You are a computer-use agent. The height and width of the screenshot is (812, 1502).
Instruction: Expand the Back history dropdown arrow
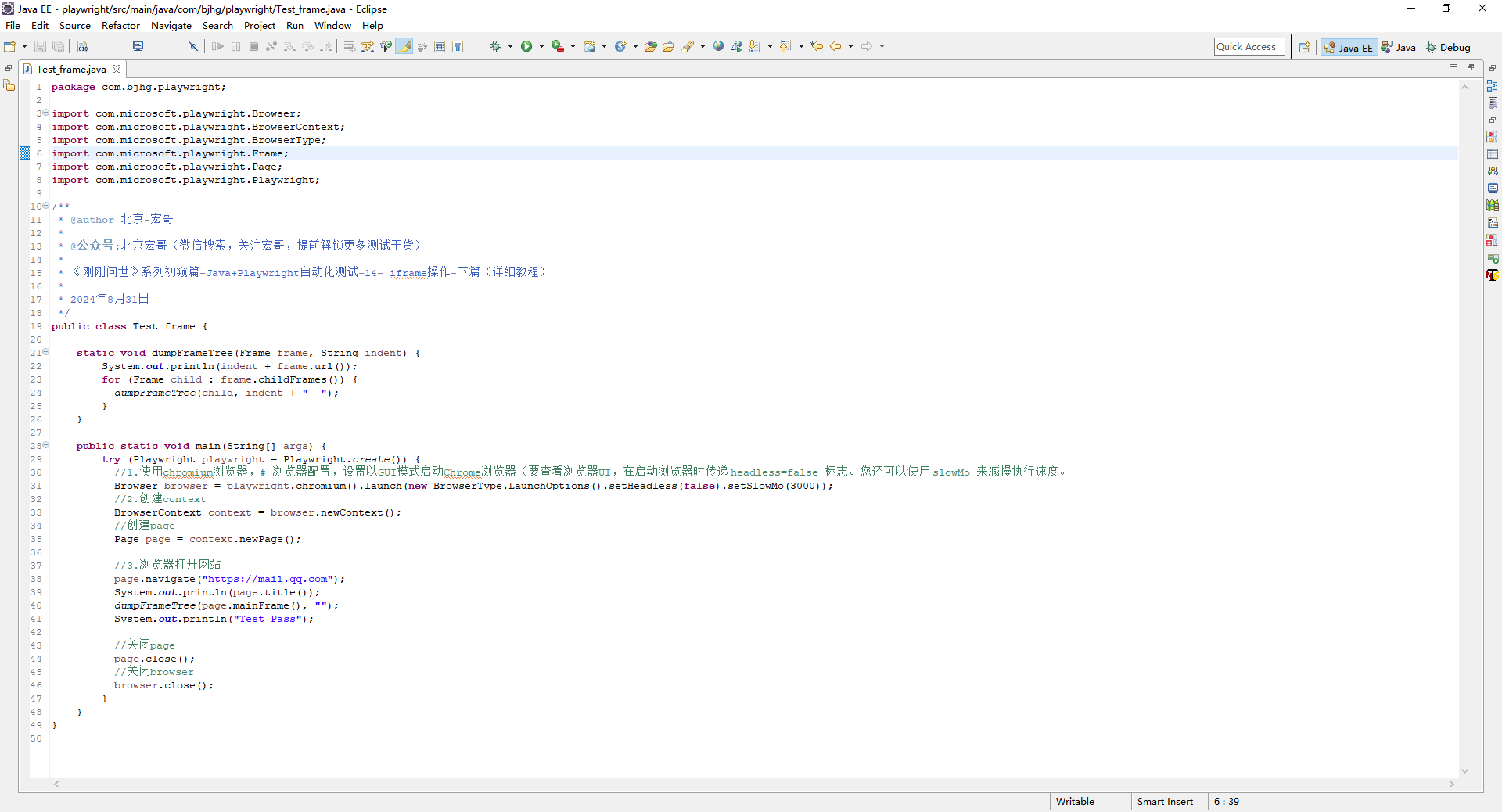pos(850,47)
